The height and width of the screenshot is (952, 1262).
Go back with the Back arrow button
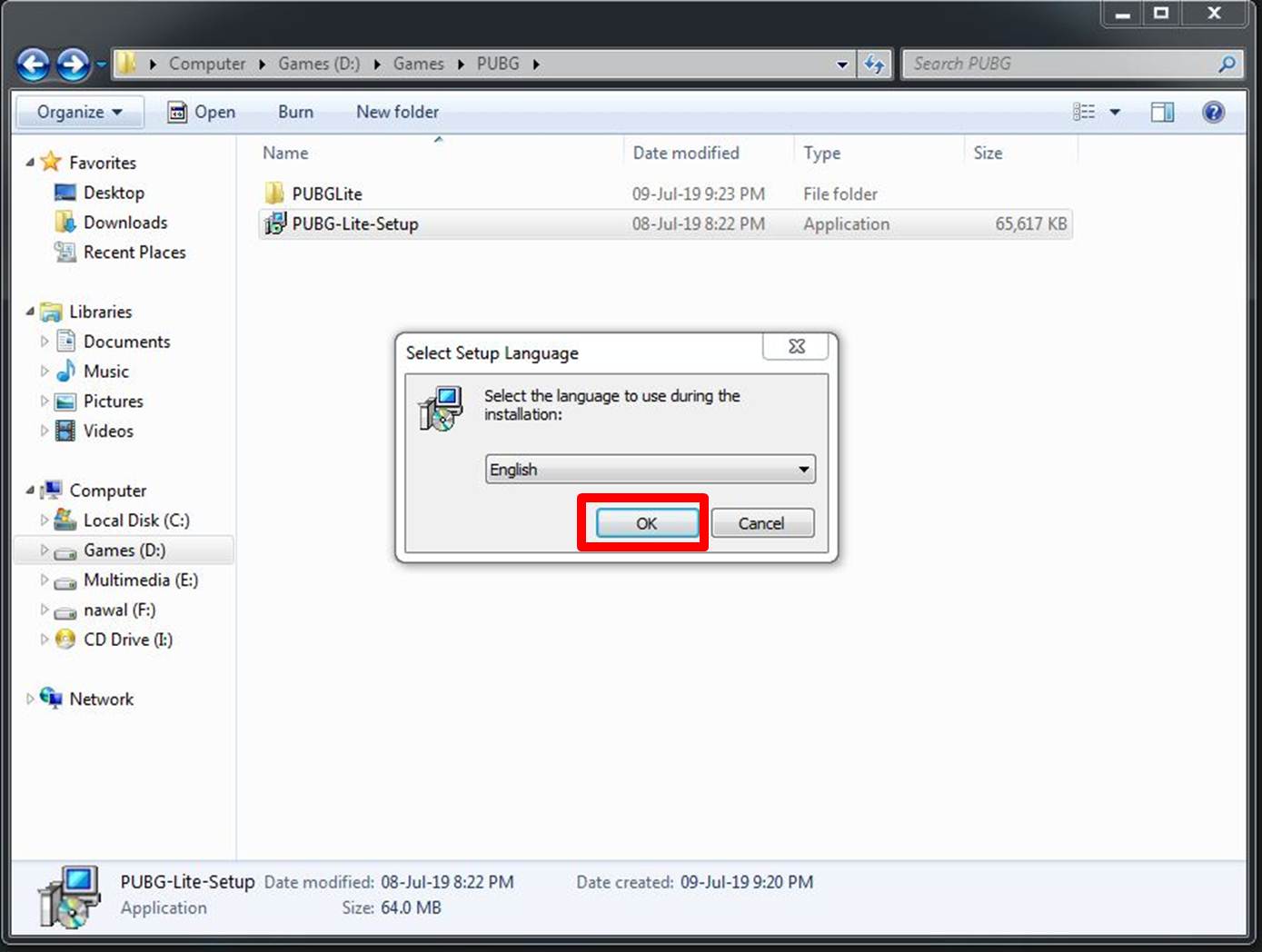34,64
